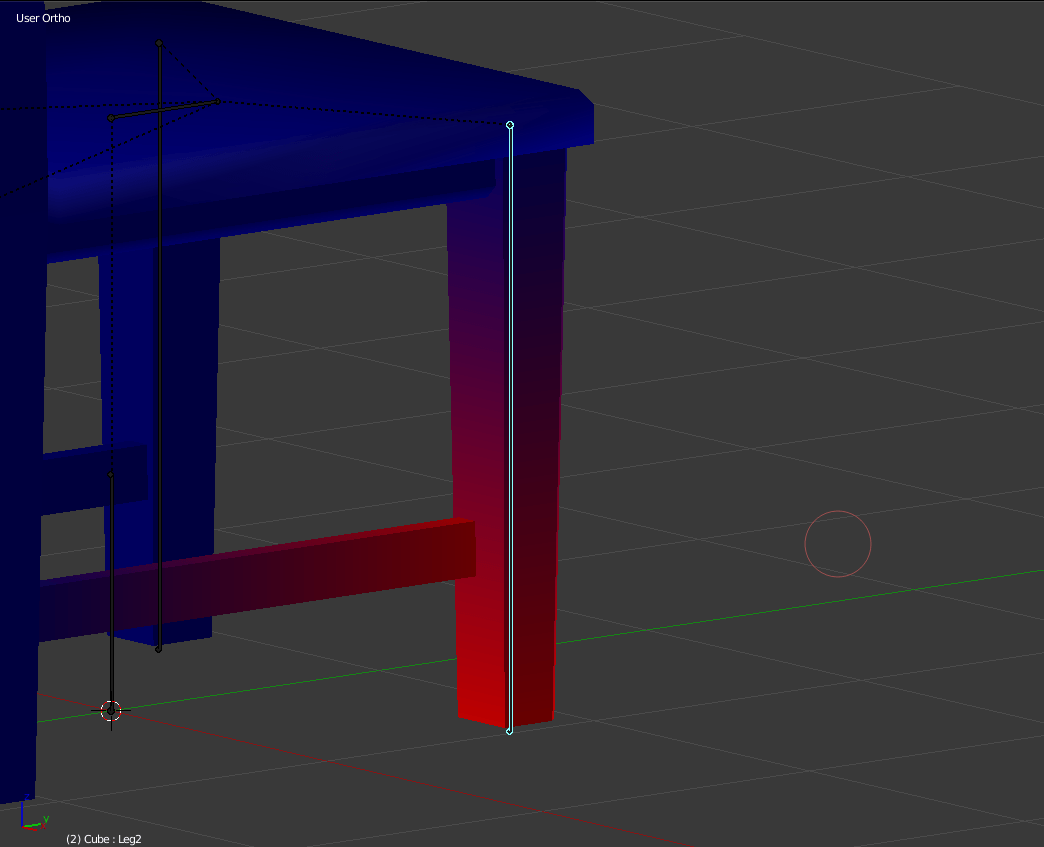Click inside the circular brush cursor
1044x847 pixels.
[x=838, y=544]
